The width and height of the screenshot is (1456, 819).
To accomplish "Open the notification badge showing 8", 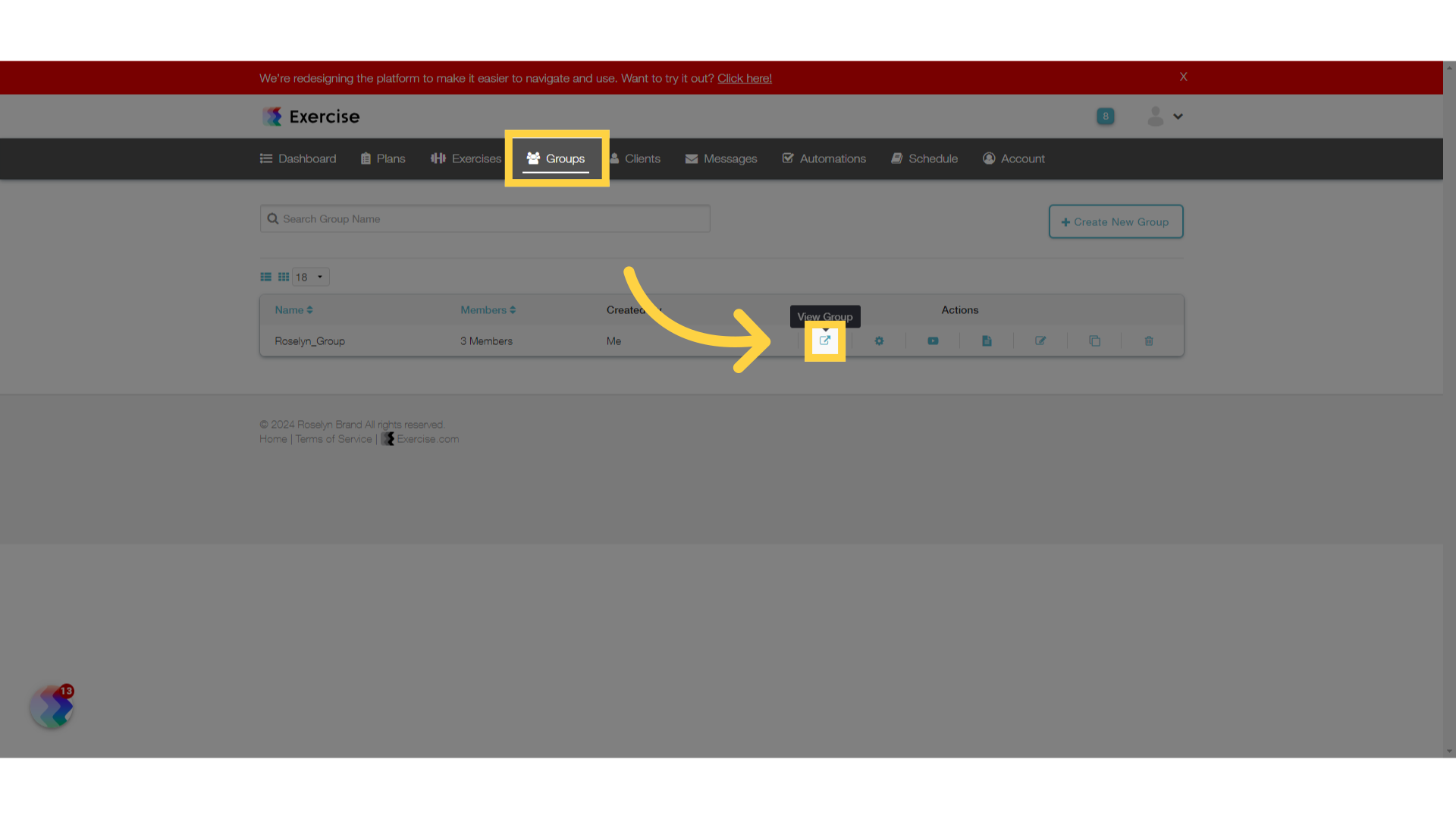I will 1106,116.
